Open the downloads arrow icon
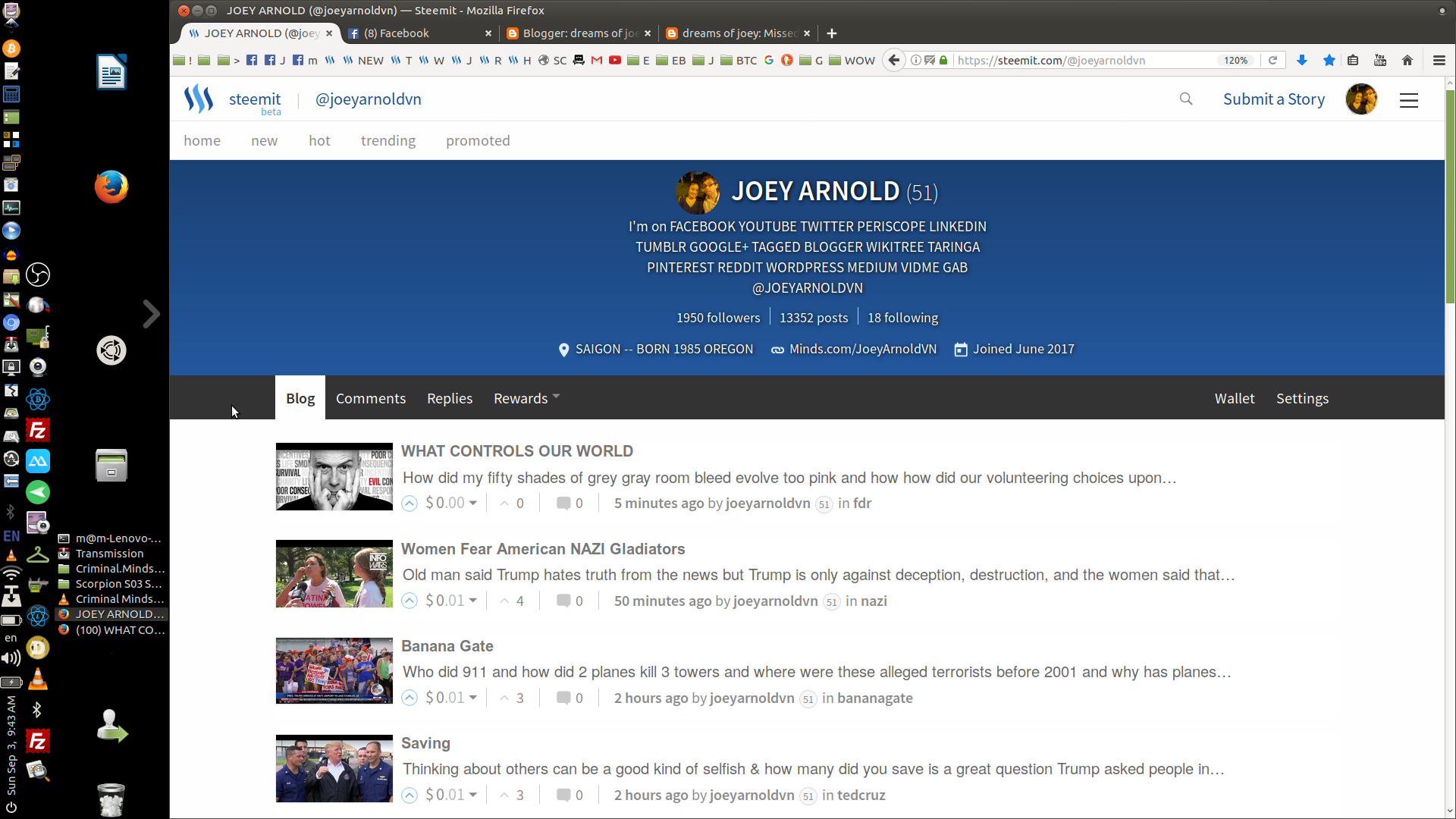Screen dimensions: 1456x819 coord(1302,60)
